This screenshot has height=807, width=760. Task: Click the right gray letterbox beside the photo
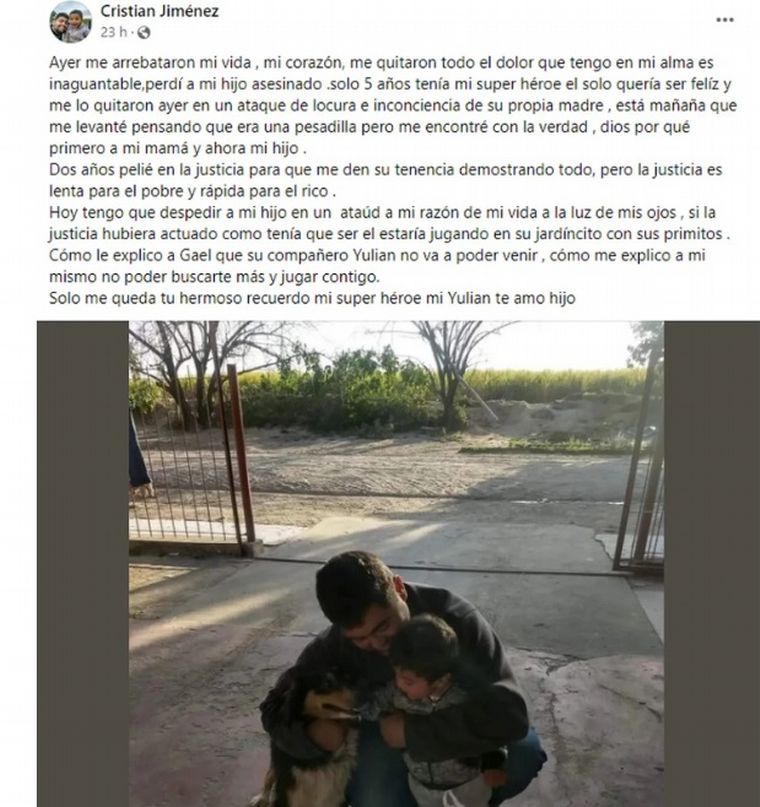coord(712,564)
